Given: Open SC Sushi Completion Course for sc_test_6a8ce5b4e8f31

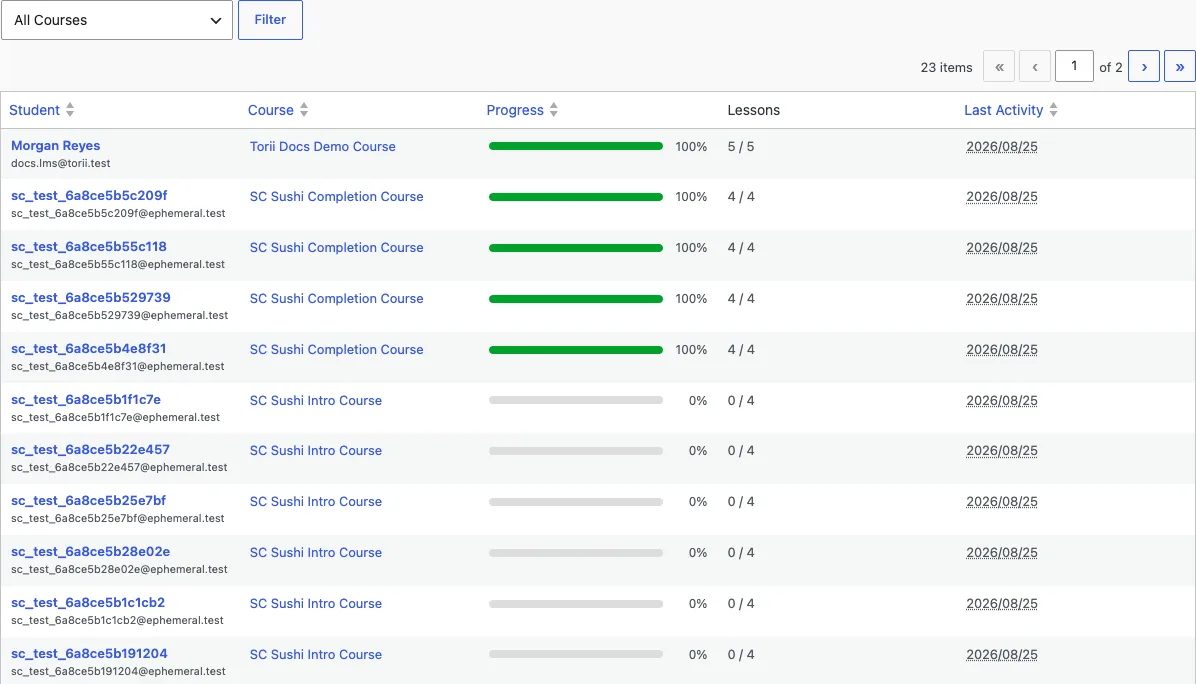Looking at the screenshot, I should [336, 350].
